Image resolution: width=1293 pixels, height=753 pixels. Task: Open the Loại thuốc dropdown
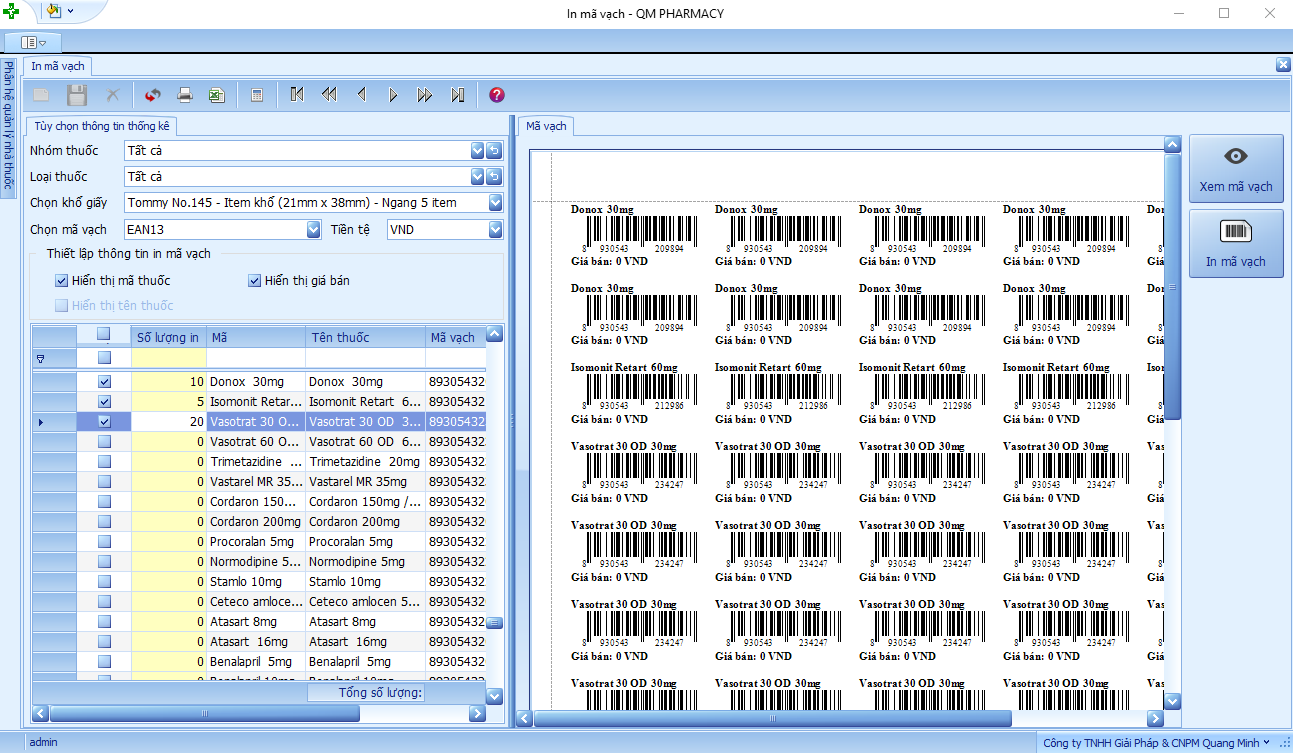[x=477, y=177]
